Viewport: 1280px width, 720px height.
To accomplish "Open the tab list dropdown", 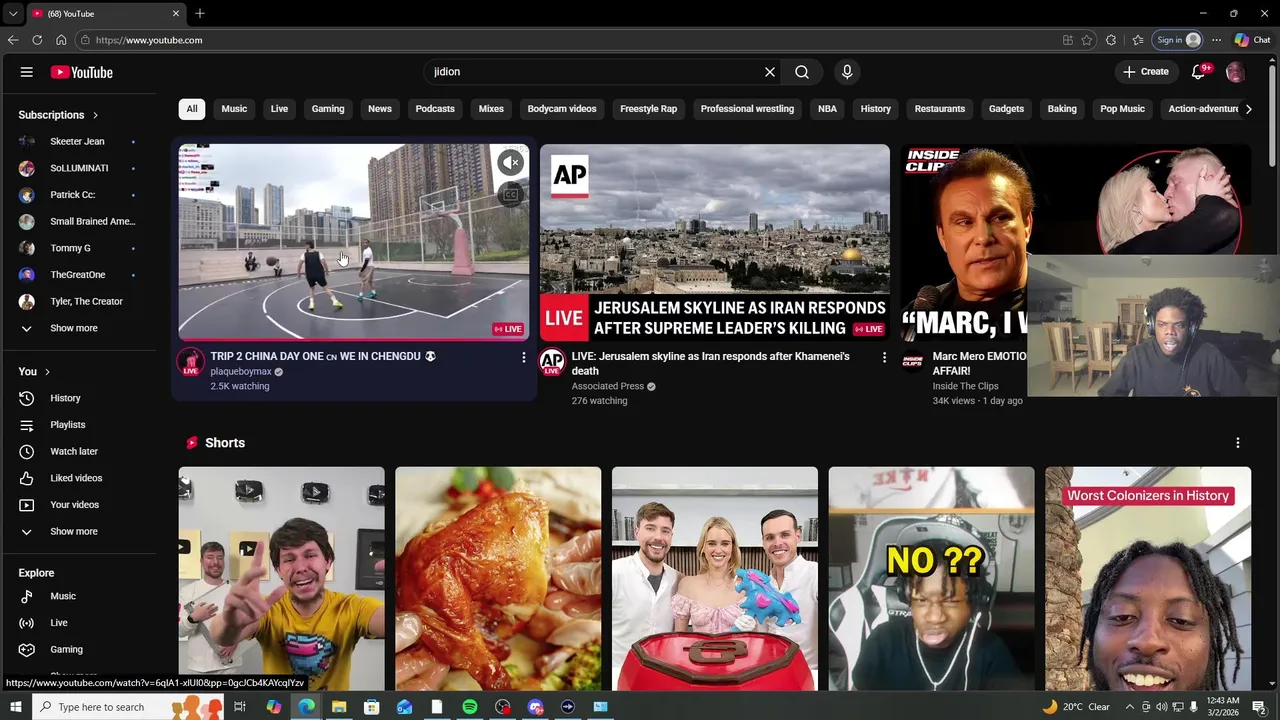I will point(12,14).
